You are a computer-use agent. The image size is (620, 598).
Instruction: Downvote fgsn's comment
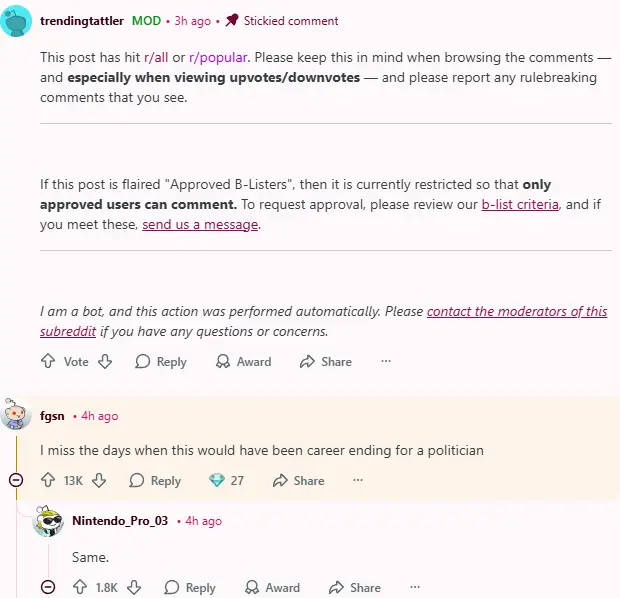pyautogui.click(x=99, y=480)
